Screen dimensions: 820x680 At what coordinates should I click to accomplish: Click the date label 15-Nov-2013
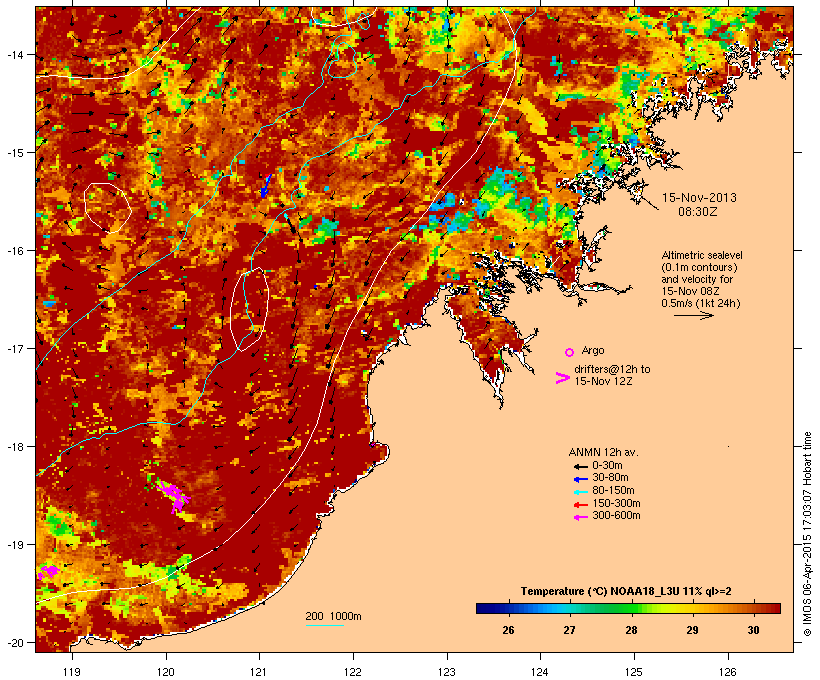(x=699, y=198)
